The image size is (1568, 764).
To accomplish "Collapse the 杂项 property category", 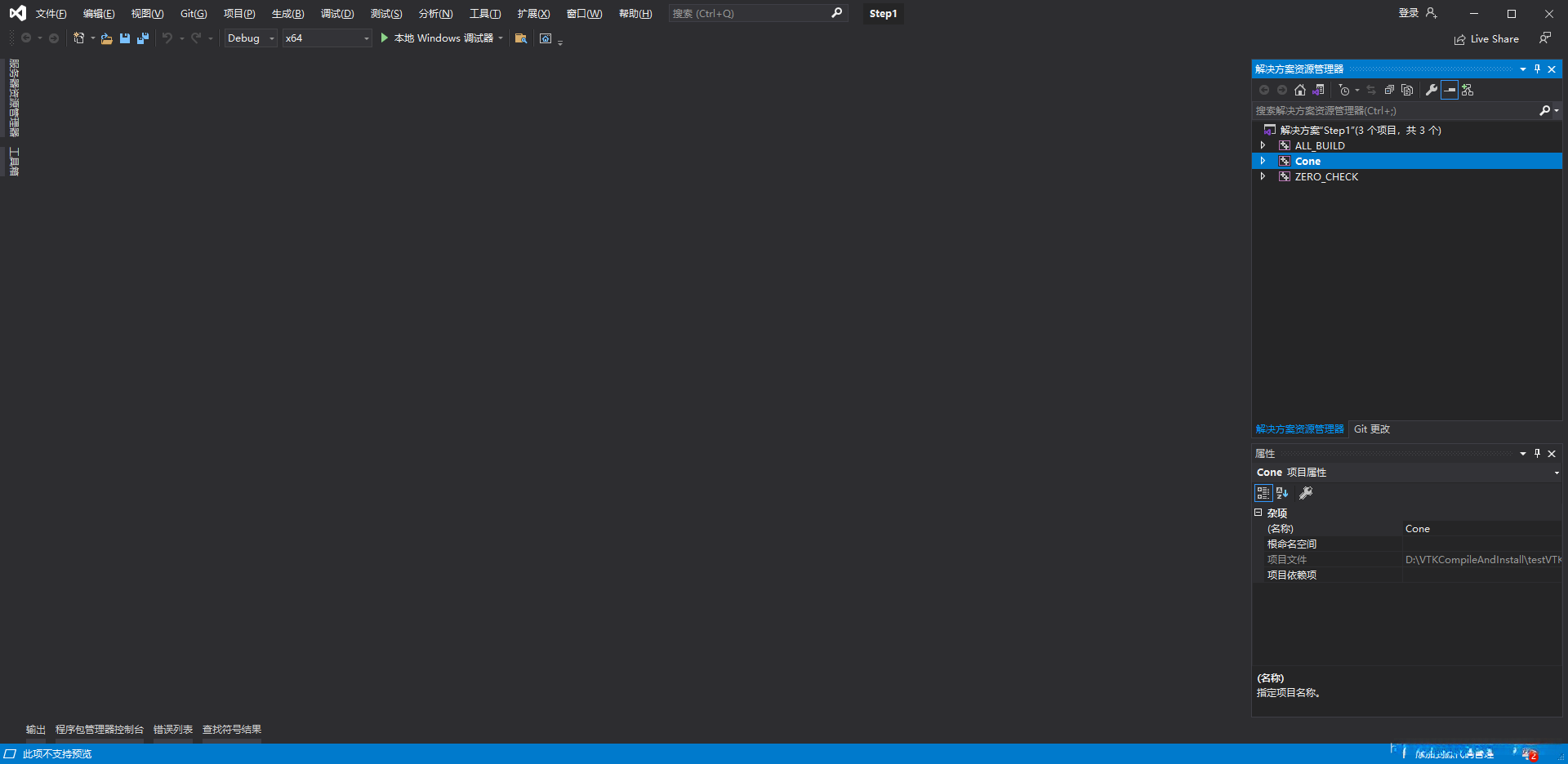I will pos(1258,513).
